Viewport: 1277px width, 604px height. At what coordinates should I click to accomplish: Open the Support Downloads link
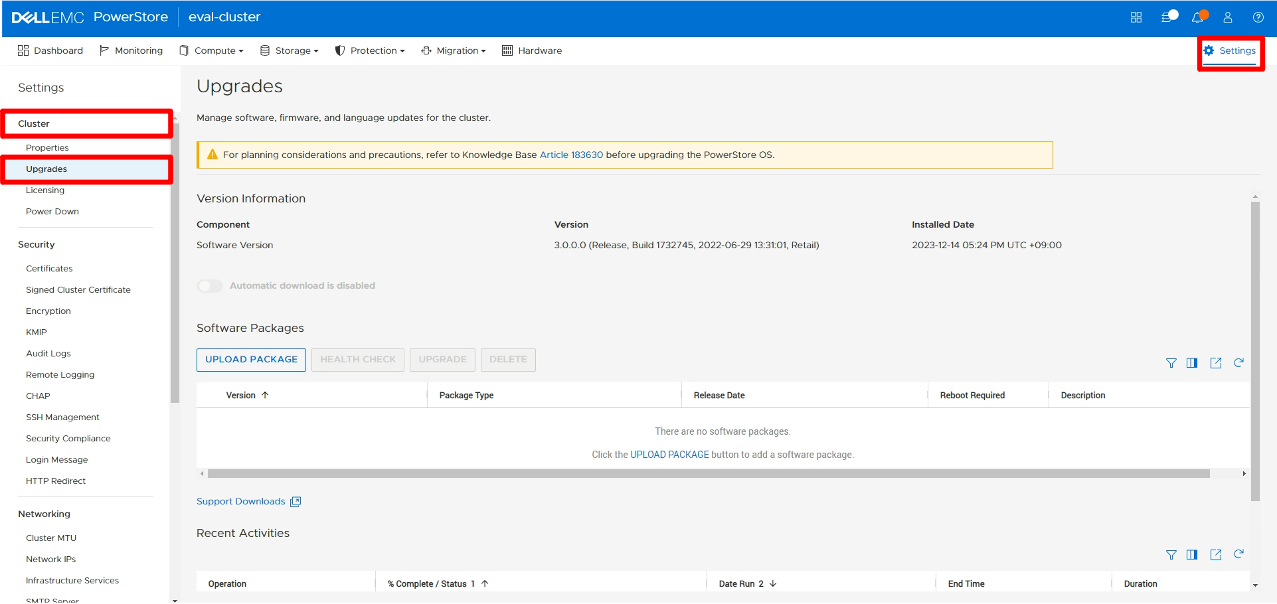click(241, 502)
